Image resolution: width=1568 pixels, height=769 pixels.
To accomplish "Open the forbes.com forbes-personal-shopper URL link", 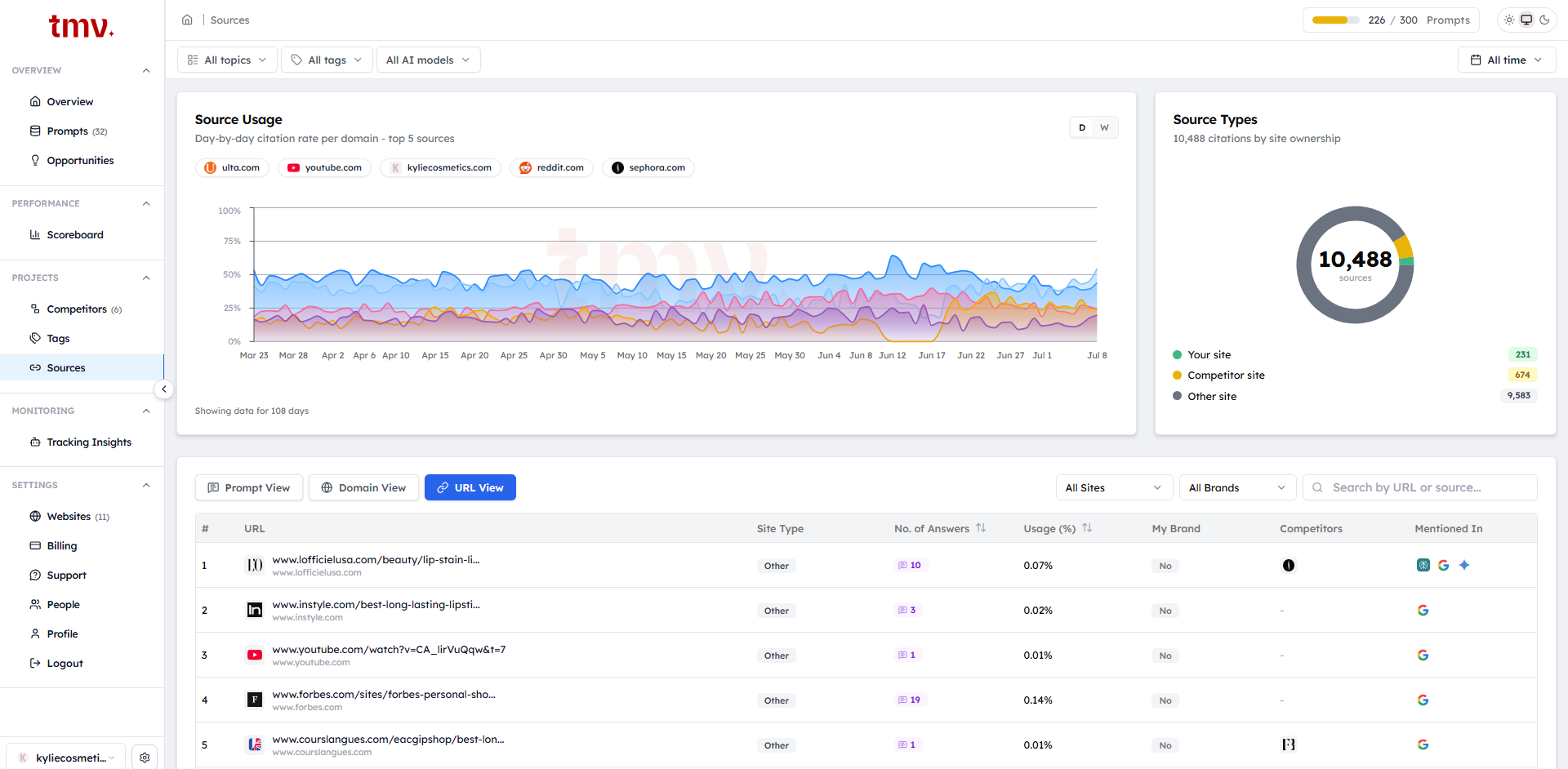I will (x=384, y=694).
